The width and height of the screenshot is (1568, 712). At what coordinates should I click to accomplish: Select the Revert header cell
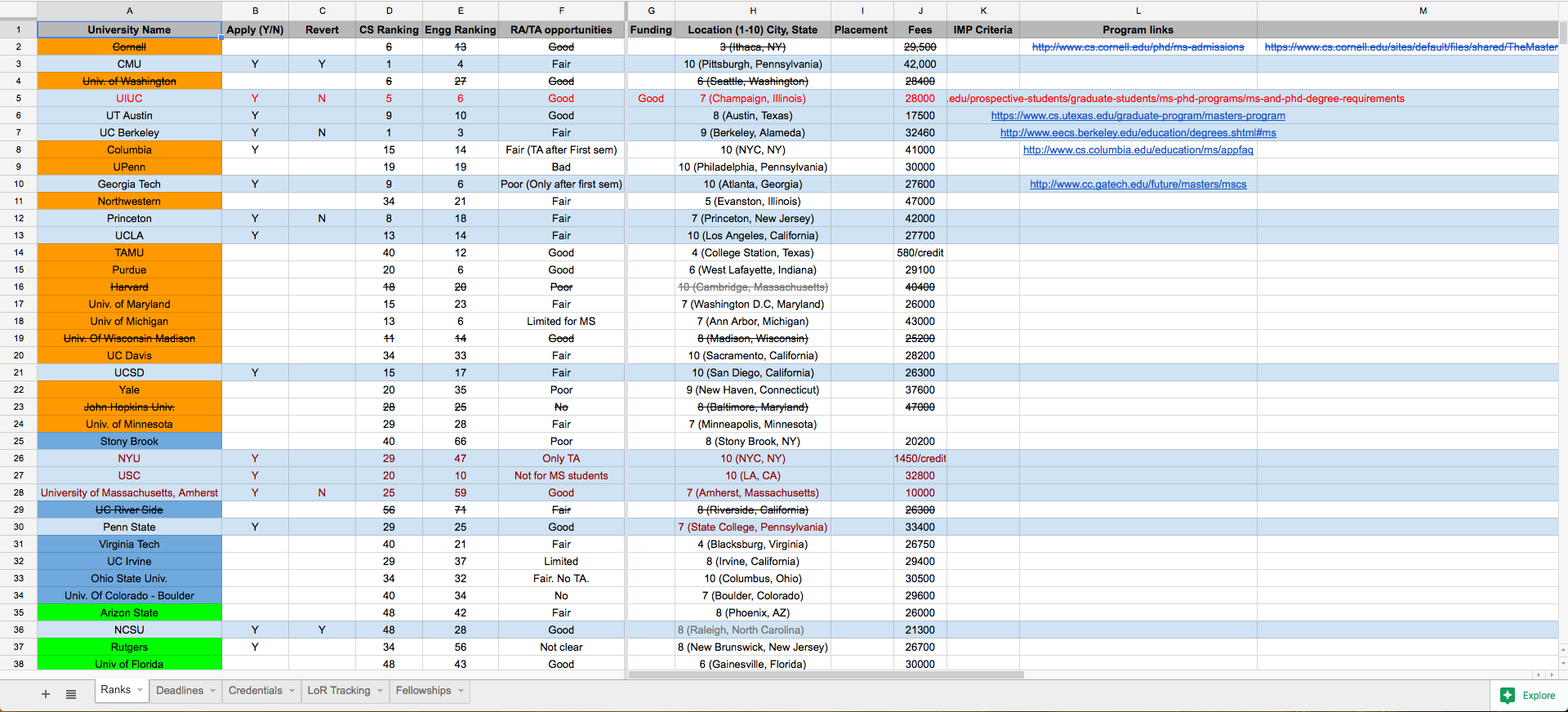pyautogui.click(x=322, y=30)
